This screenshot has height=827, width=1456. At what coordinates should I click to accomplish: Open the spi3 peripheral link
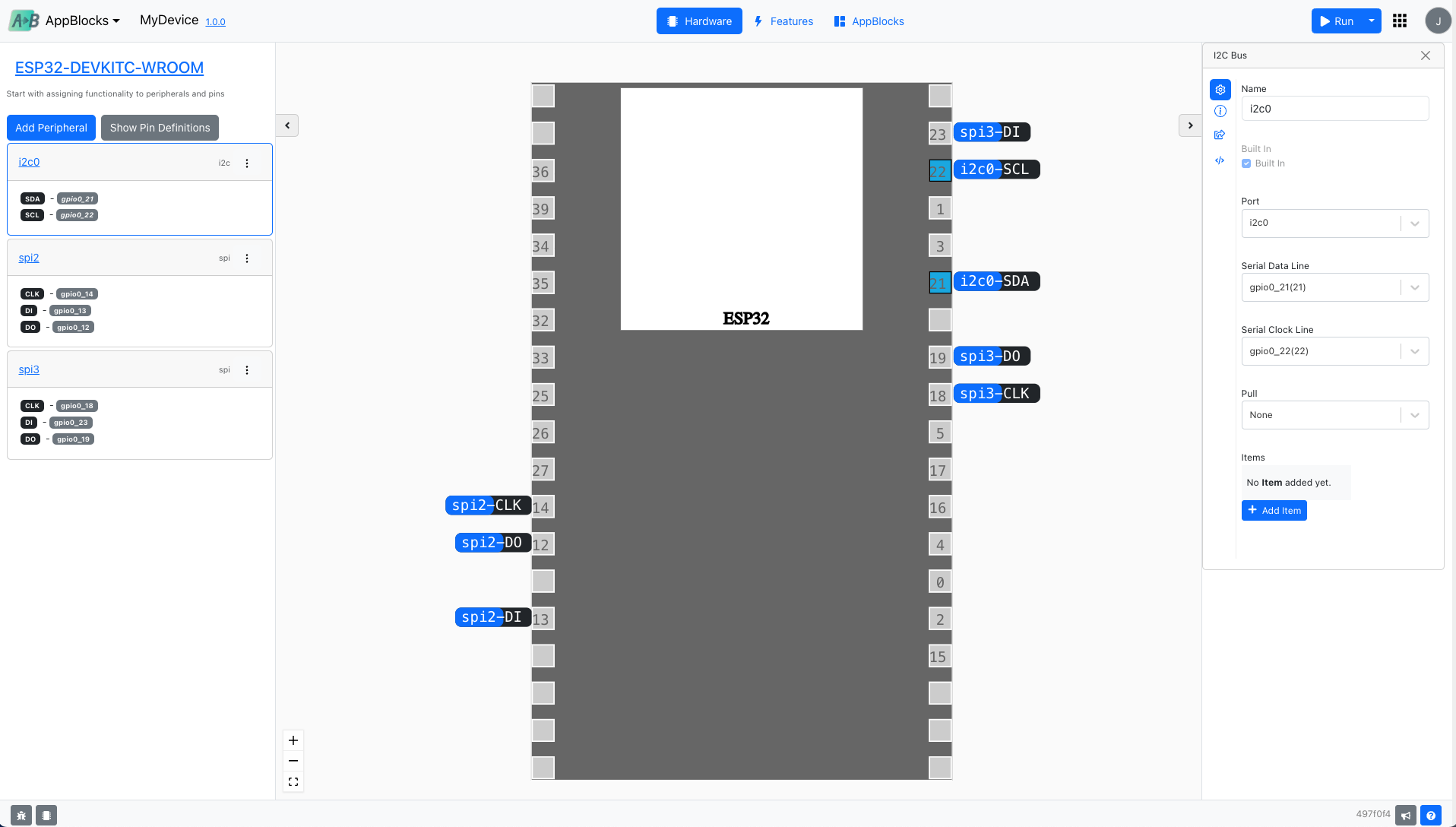coord(29,369)
